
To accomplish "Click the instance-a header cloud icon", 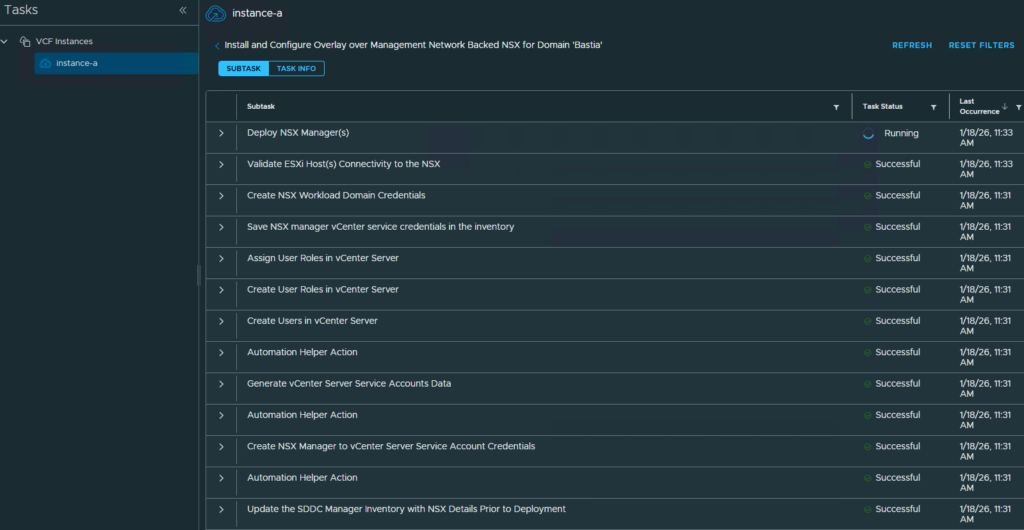I will pos(215,14).
